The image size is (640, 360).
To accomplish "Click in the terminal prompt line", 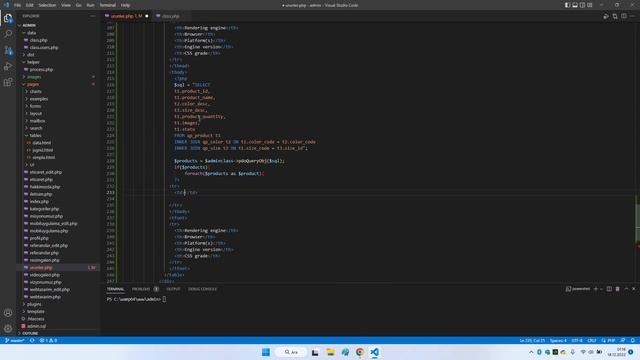I will tap(136, 300).
